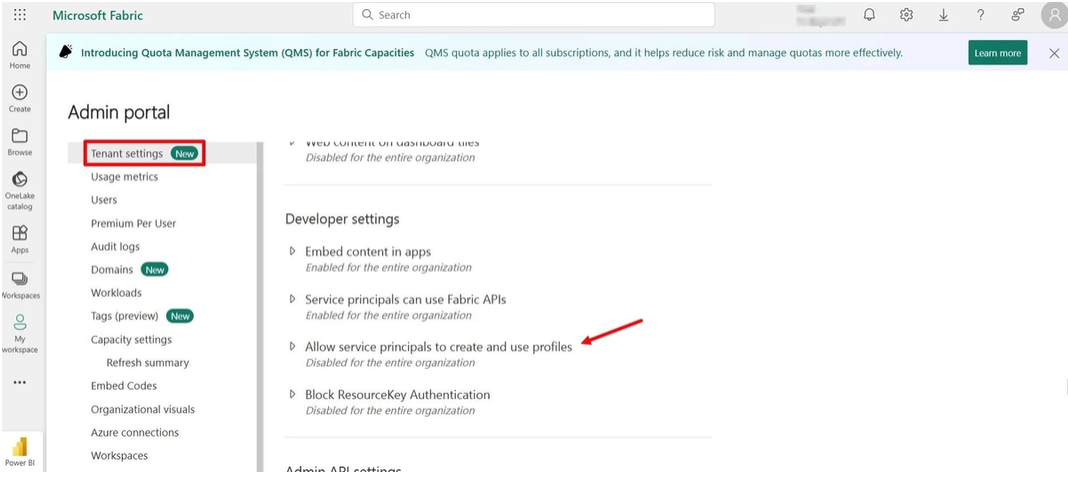Click the Search input field

click(x=533, y=15)
